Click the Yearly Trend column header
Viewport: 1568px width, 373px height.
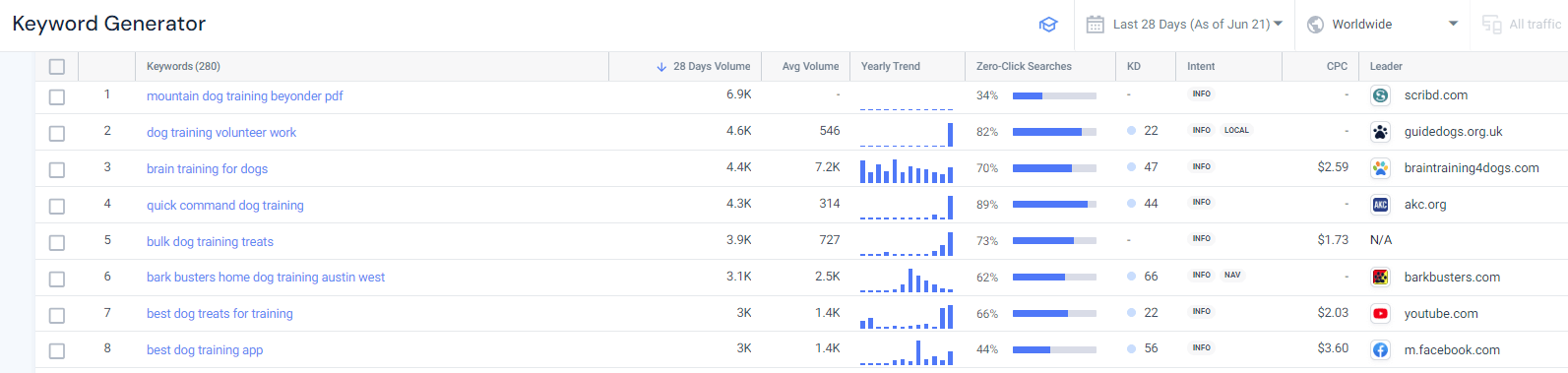click(x=891, y=67)
